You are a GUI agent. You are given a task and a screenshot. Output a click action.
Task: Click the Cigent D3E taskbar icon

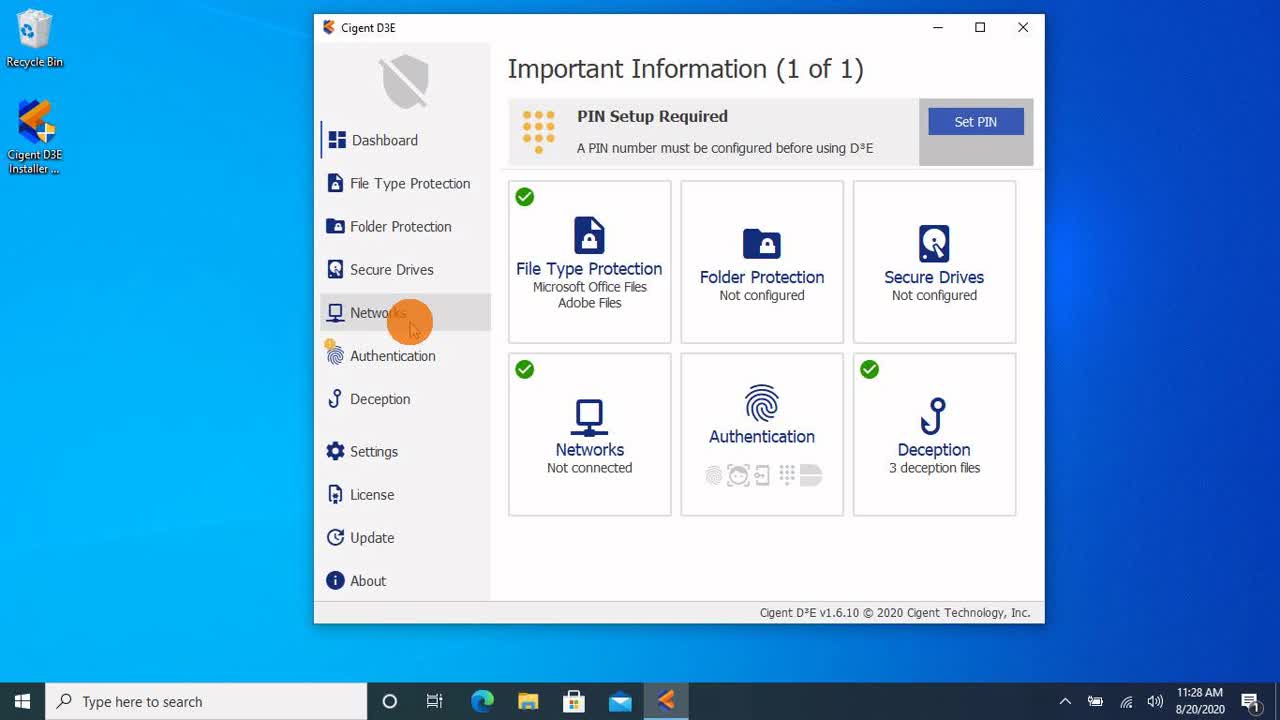pos(666,701)
